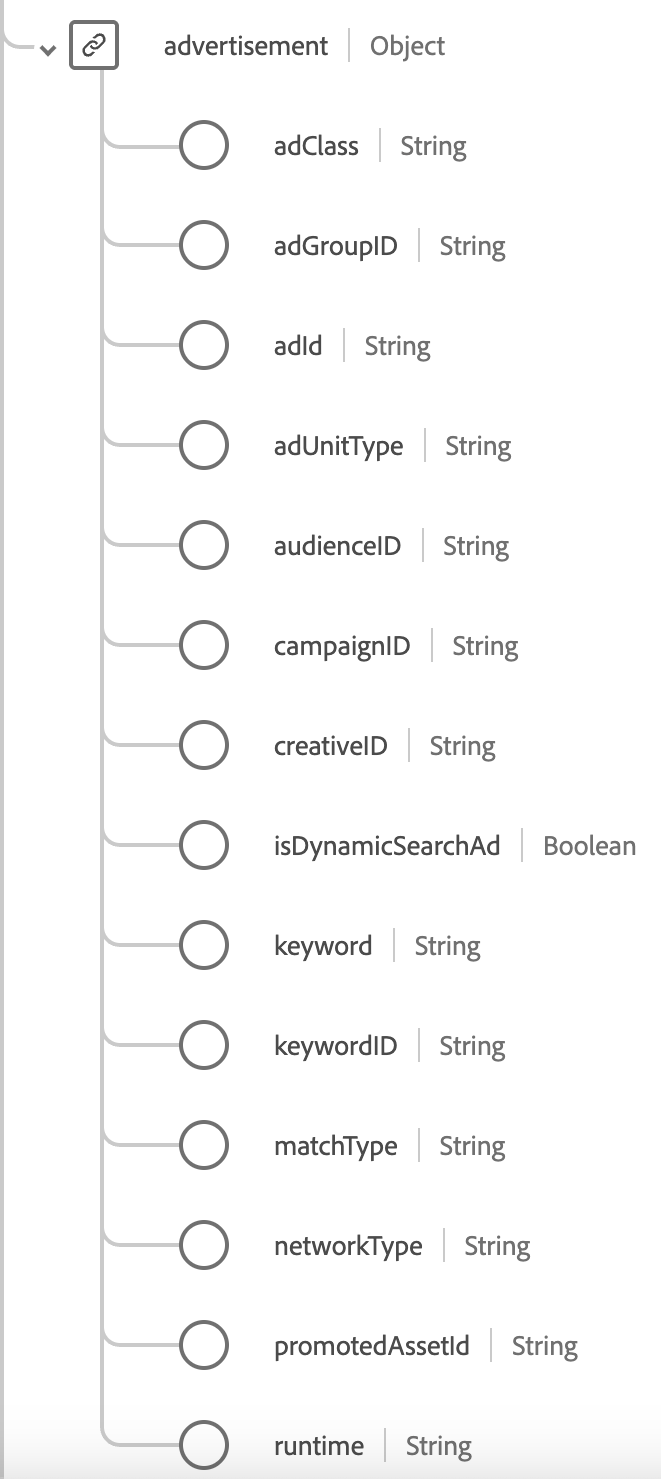Click the campaignID node circle
The height and width of the screenshot is (1479, 661).
pos(204,646)
